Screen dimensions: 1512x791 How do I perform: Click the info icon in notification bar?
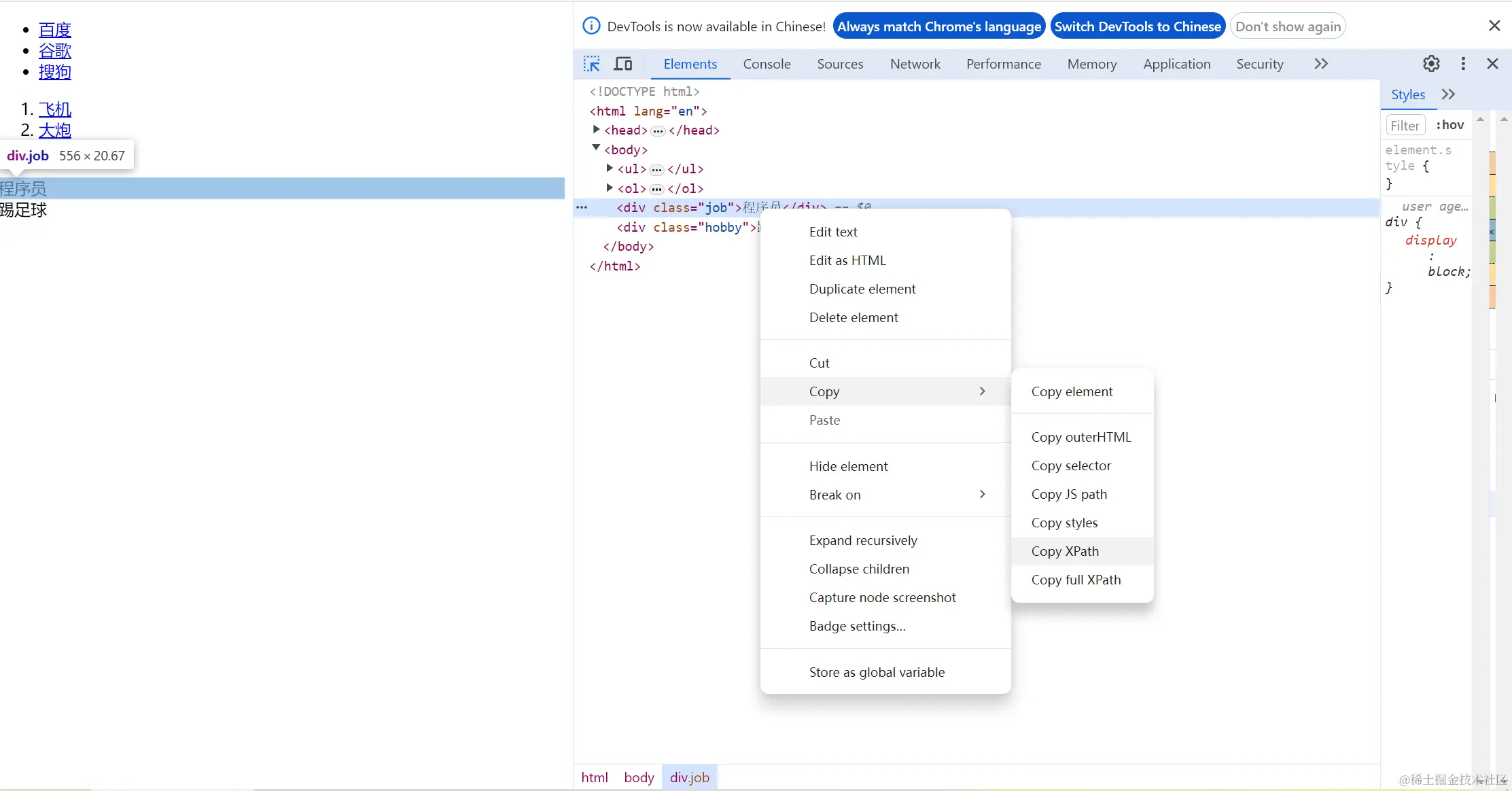tap(592, 26)
